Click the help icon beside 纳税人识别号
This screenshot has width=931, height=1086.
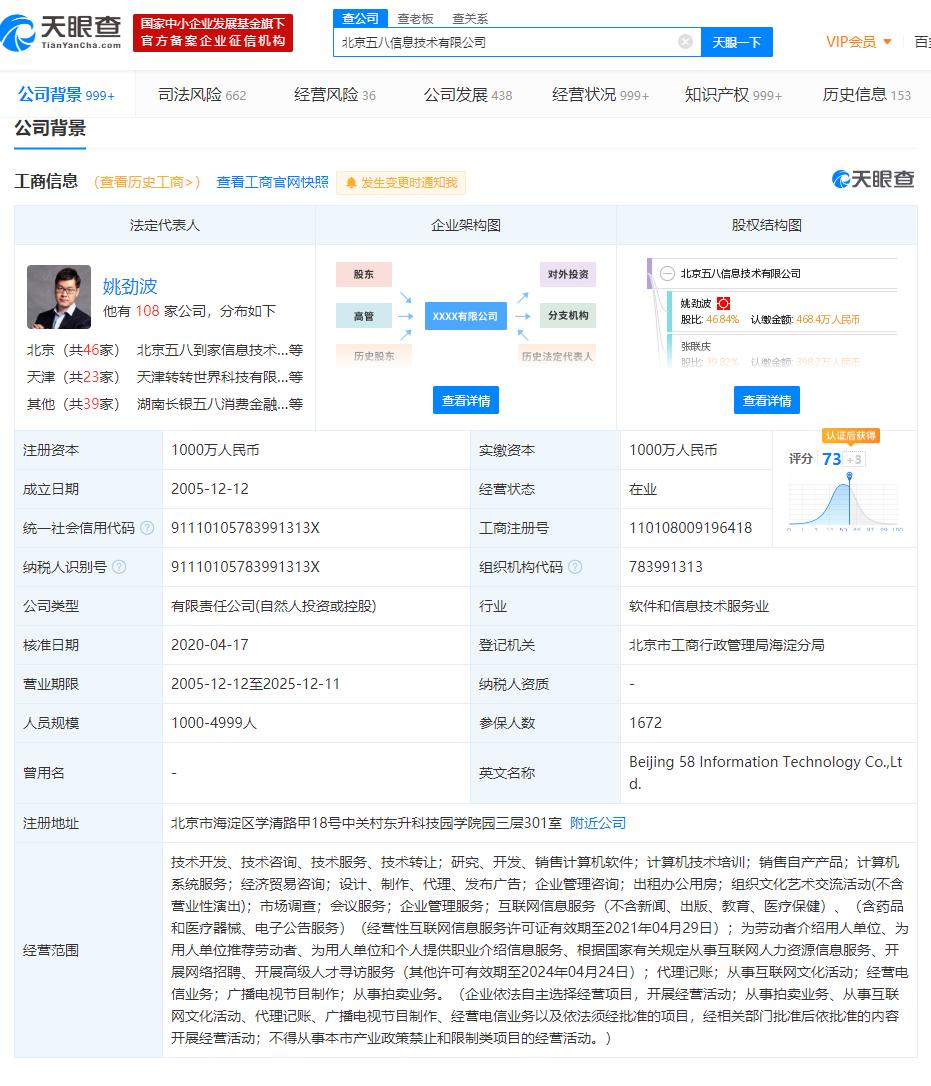click(x=119, y=567)
